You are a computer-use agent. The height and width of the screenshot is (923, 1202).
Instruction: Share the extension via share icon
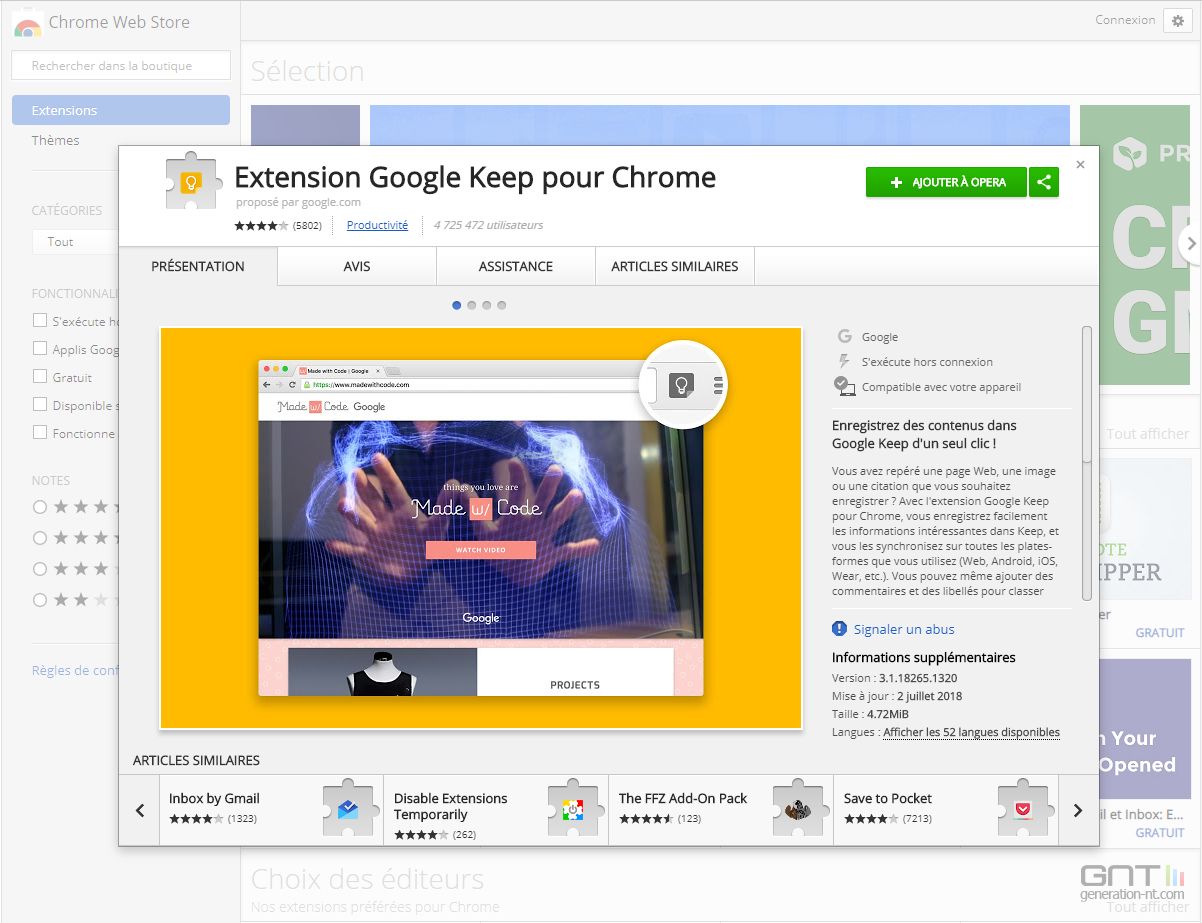(1044, 182)
